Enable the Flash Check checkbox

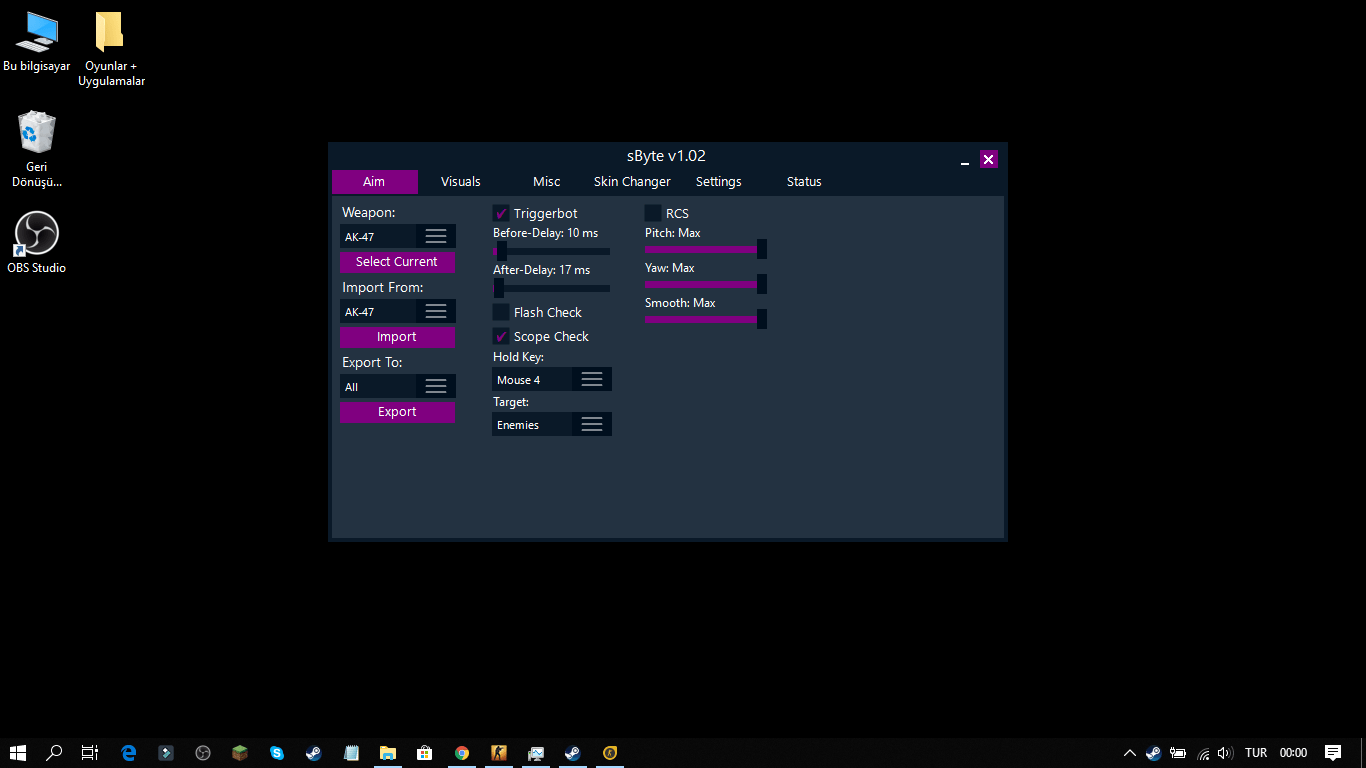501,312
